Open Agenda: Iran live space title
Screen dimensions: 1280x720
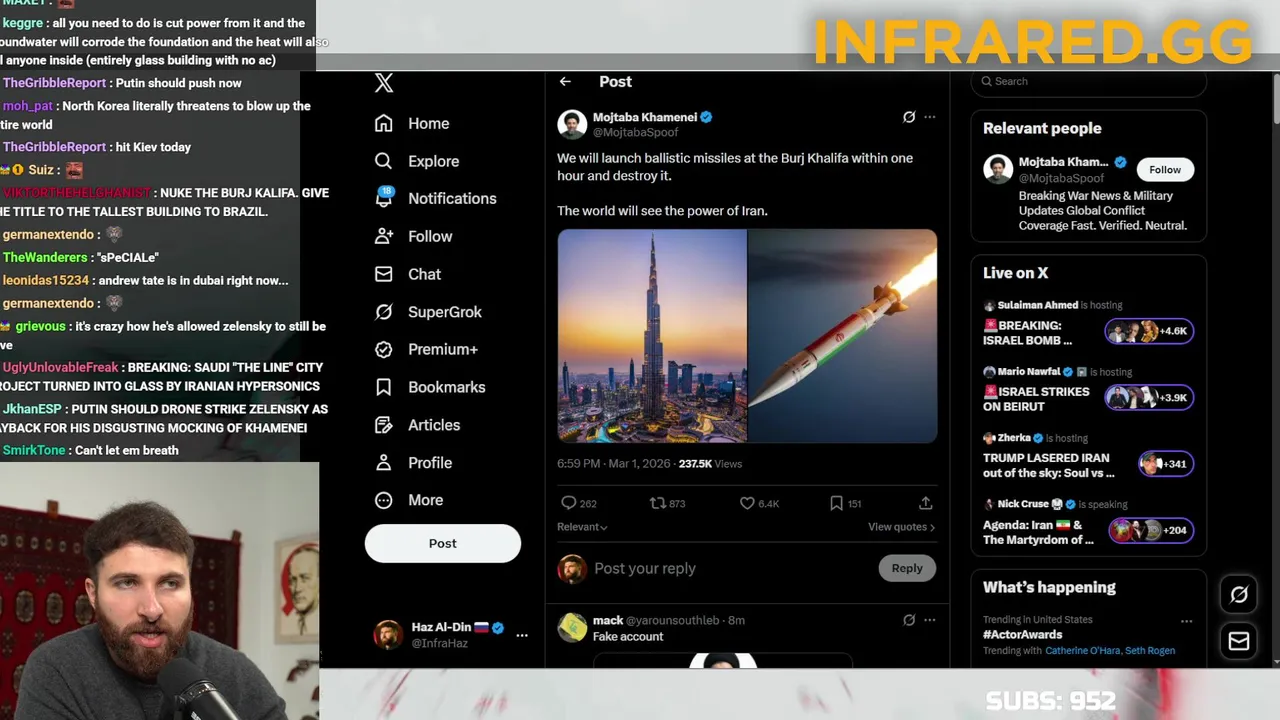(1038, 532)
